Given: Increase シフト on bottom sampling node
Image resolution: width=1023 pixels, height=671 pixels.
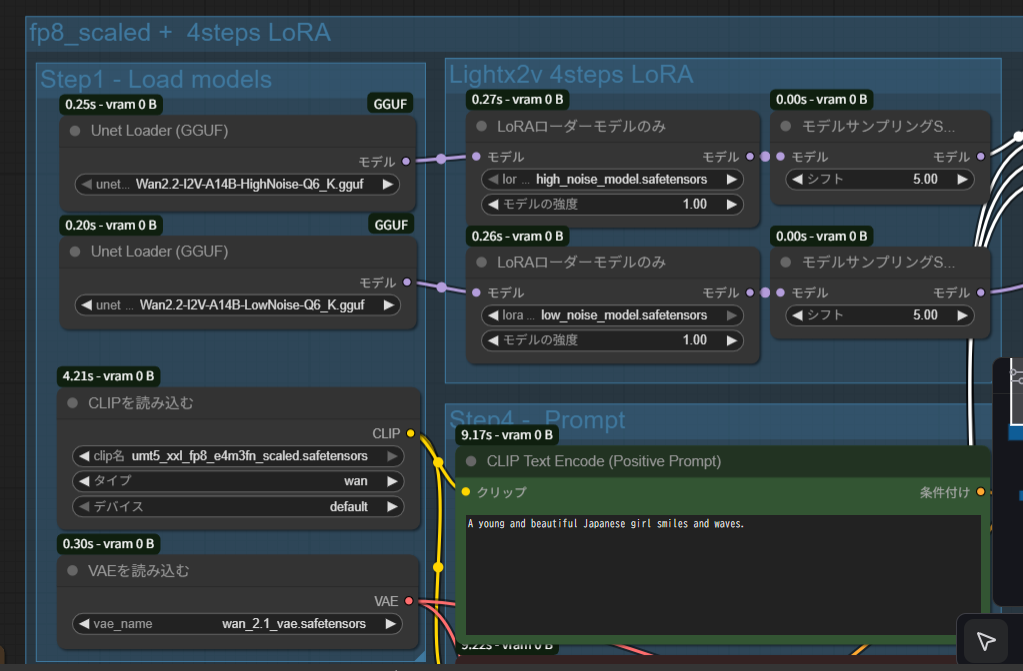Looking at the screenshot, I should [x=962, y=315].
